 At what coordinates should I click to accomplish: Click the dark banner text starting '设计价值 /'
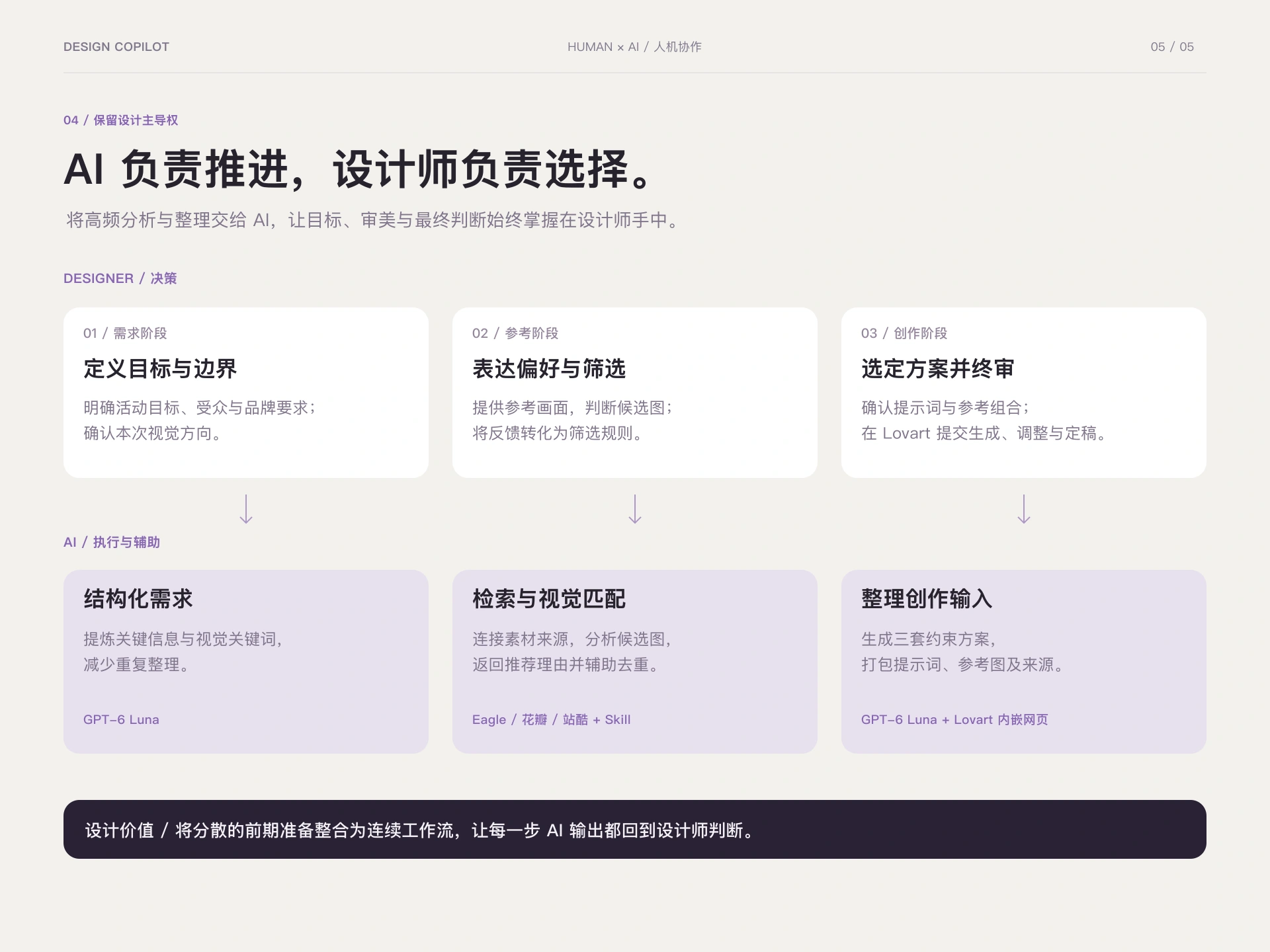click(x=421, y=830)
